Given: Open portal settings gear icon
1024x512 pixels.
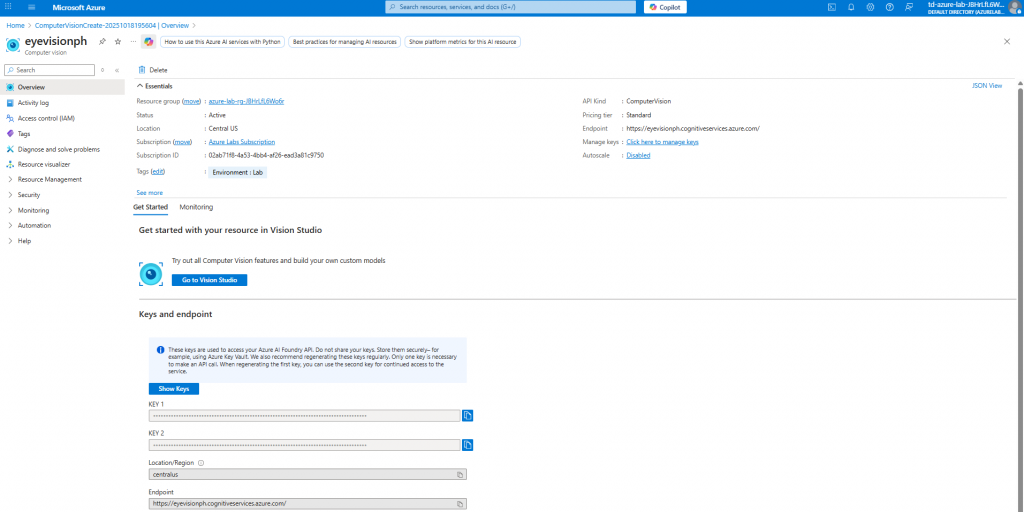Looking at the screenshot, I should [870, 7].
